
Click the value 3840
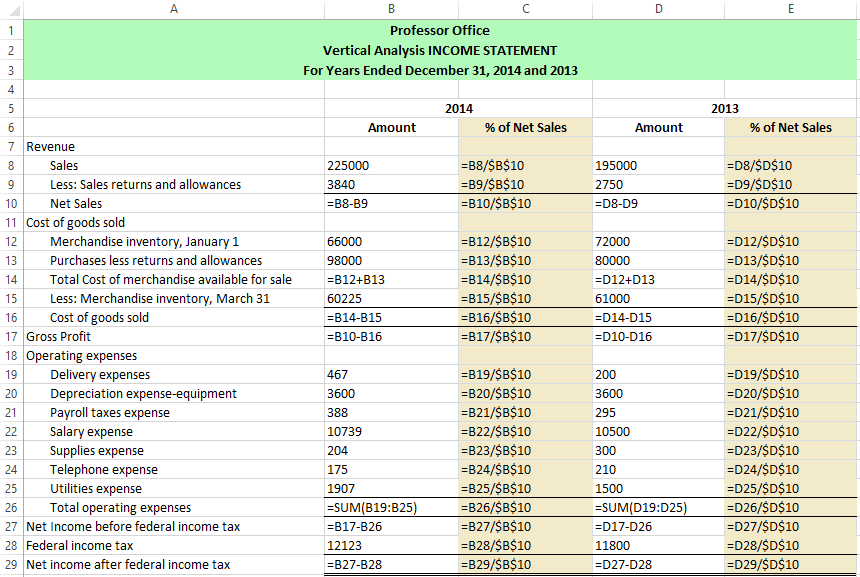click(x=392, y=184)
